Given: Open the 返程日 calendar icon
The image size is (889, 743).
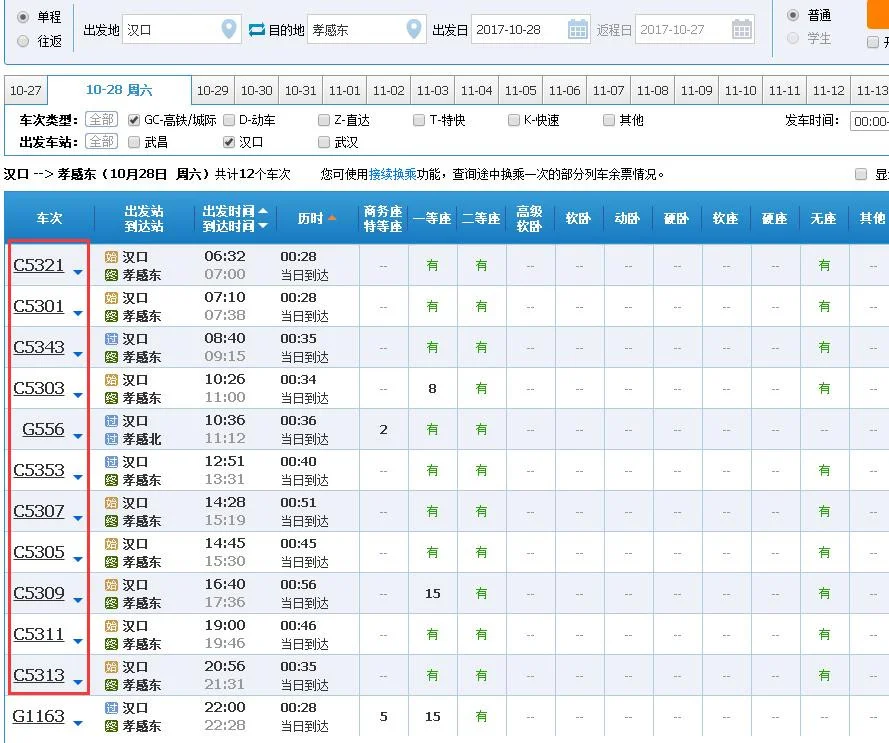Looking at the screenshot, I should click(740, 29).
